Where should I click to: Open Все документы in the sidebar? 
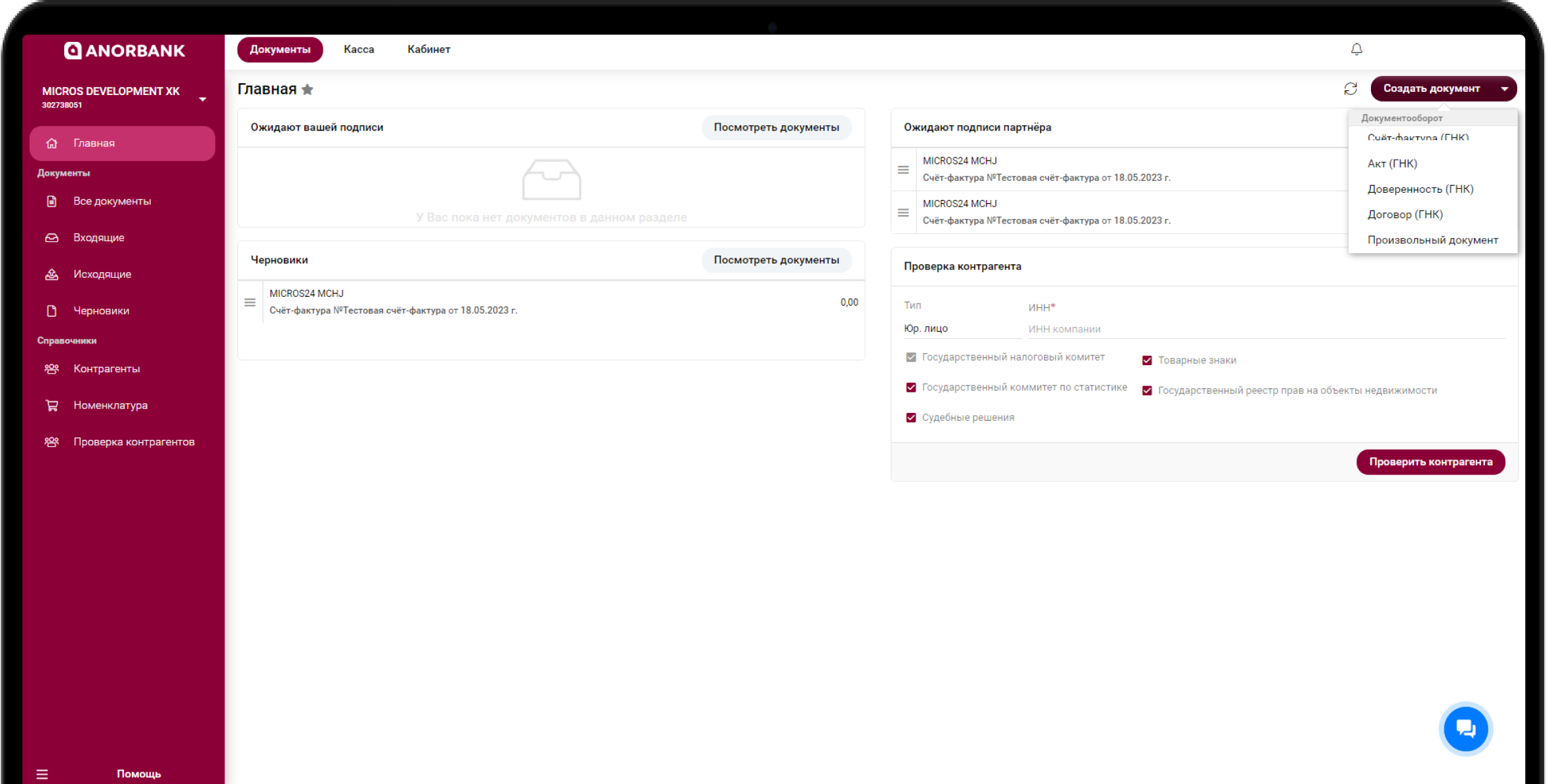[x=122, y=201]
